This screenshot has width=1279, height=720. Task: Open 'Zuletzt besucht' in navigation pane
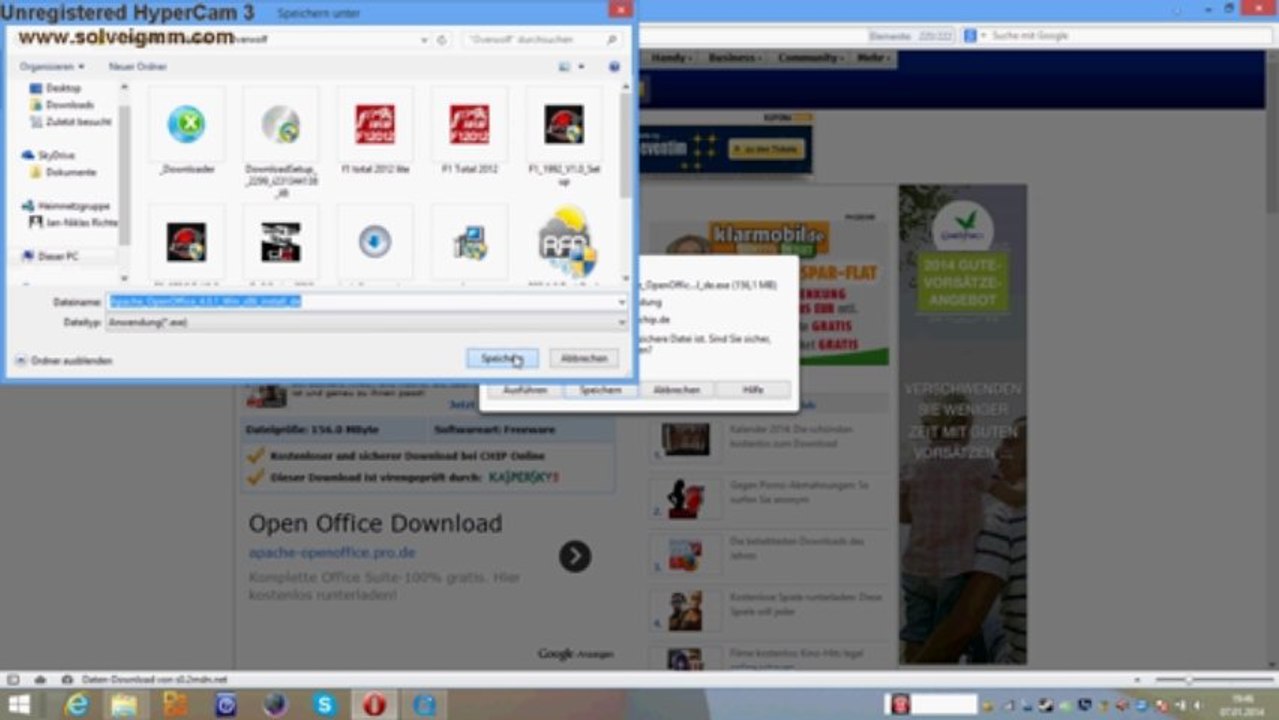(x=76, y=121)
